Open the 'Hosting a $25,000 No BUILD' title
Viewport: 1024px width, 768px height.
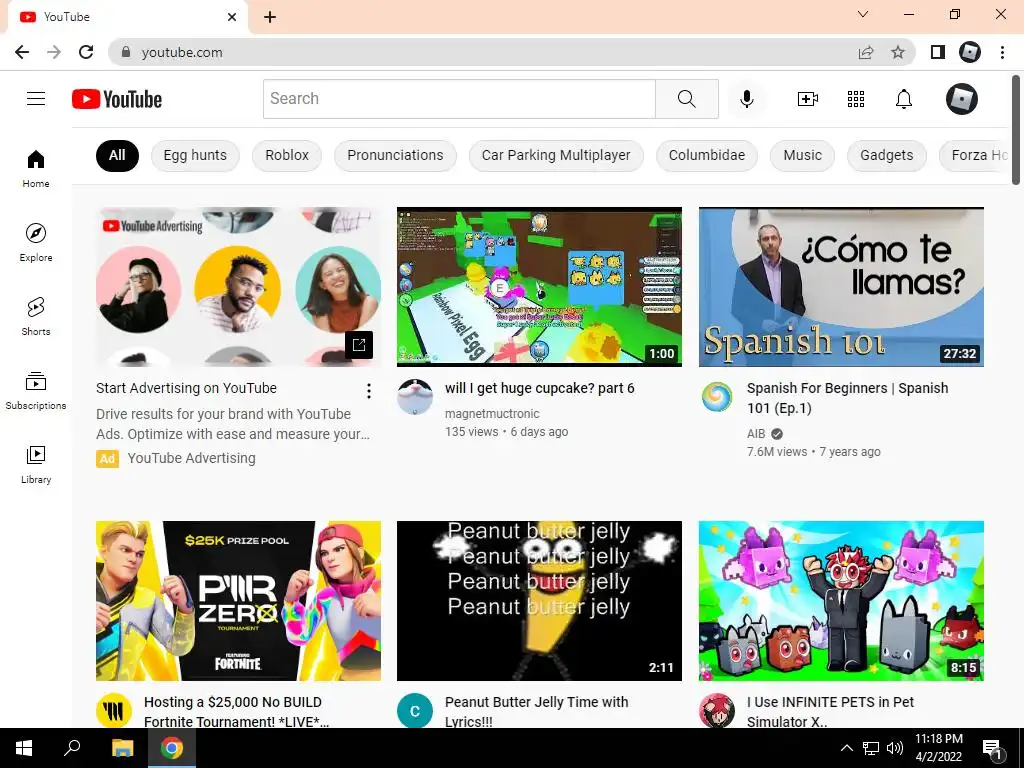click(236, 711)
